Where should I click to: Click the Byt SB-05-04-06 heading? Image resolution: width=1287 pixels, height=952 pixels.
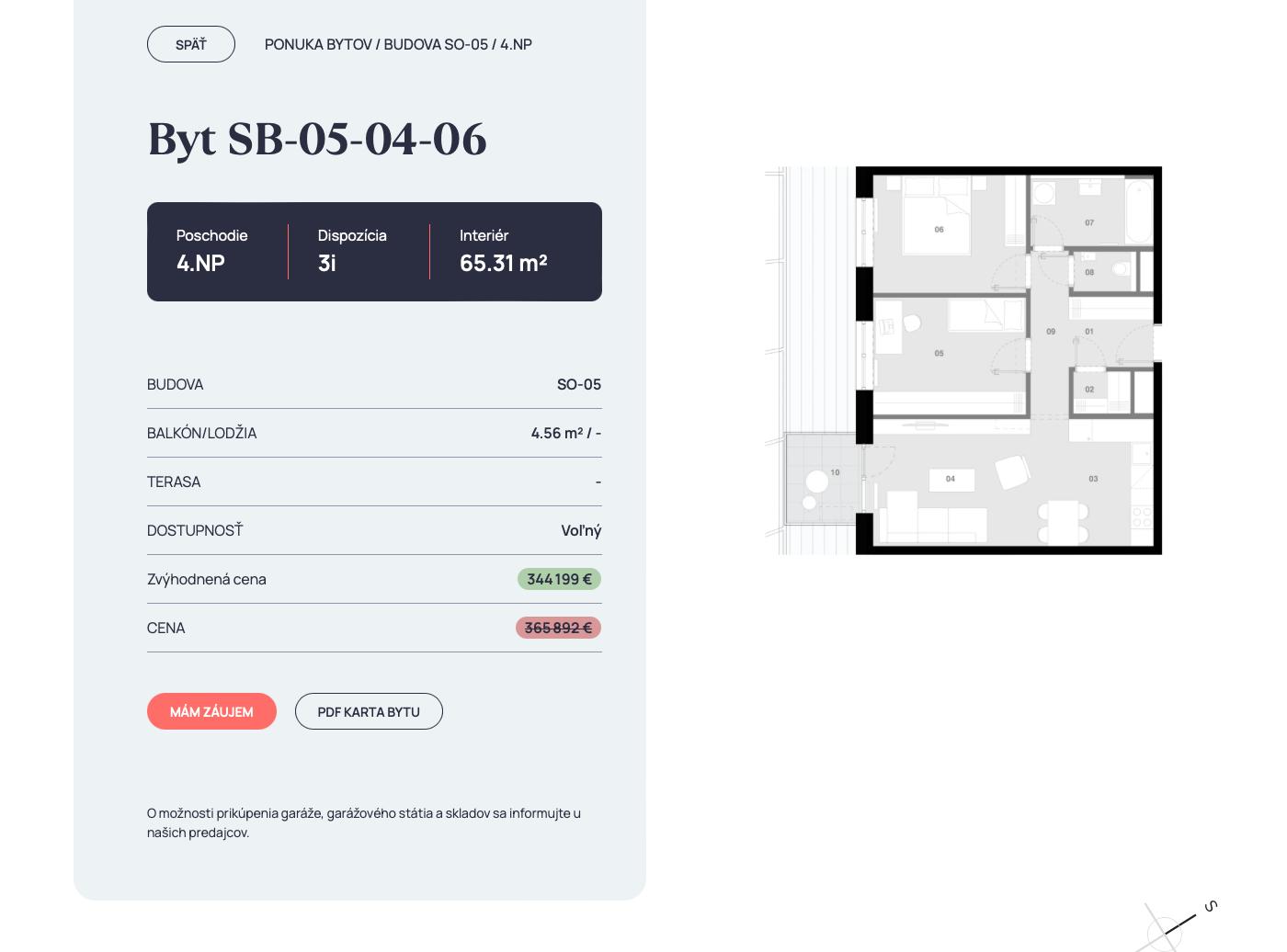pos(317,140)
